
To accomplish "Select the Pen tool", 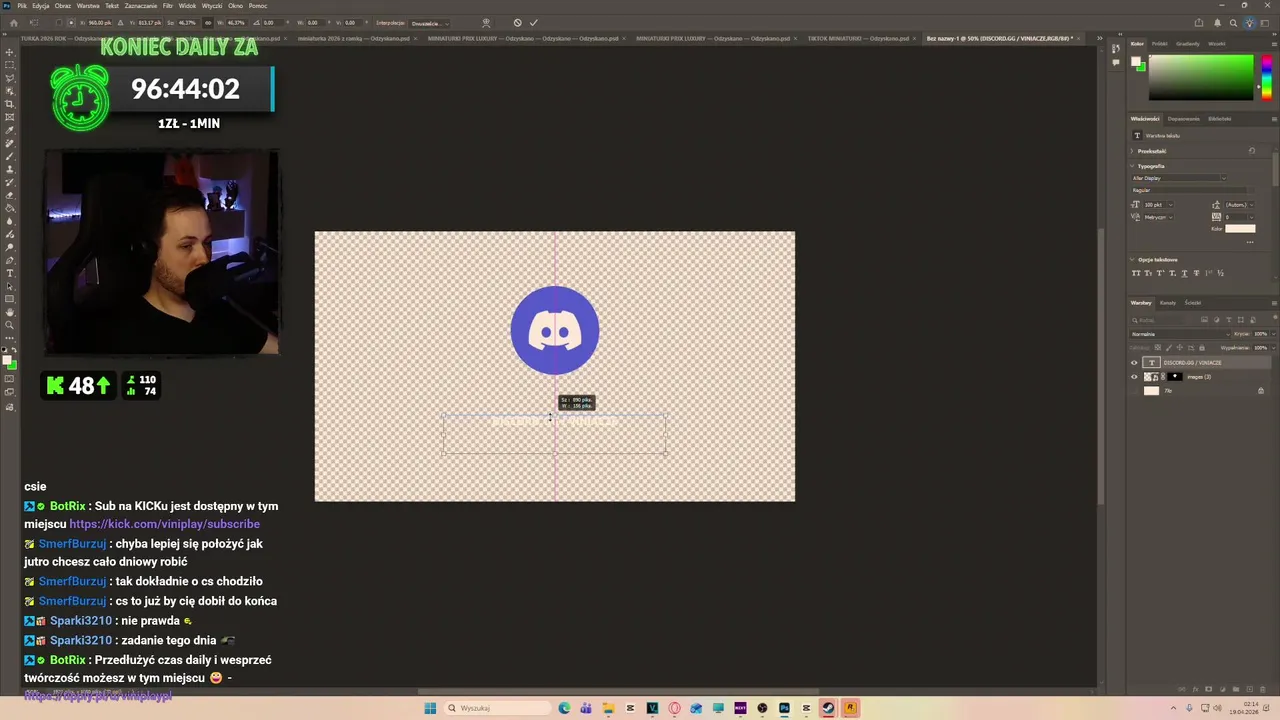I will tap(10, 260).
